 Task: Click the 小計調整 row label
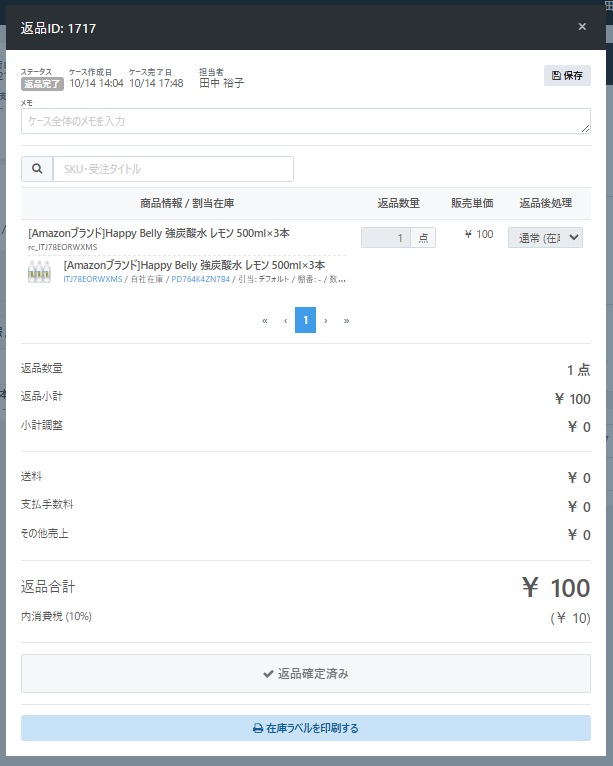[x=42, y=426]
